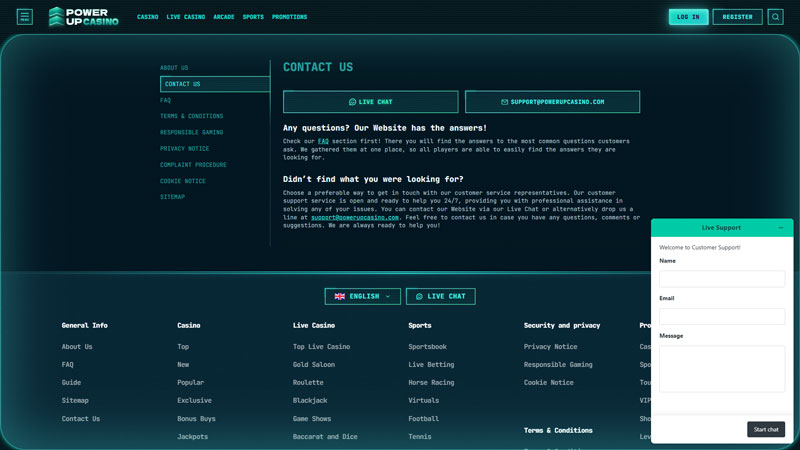Click the search magnifier icon
Screen dimensions: 800x450
click(775, 17)
